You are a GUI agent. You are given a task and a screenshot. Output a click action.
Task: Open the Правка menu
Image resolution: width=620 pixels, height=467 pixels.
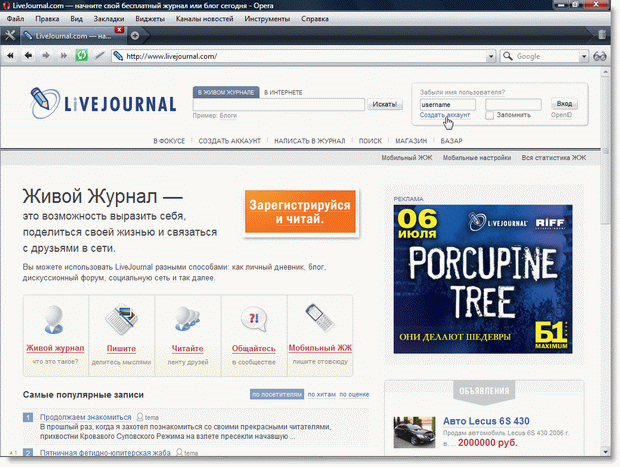[47, 19]
